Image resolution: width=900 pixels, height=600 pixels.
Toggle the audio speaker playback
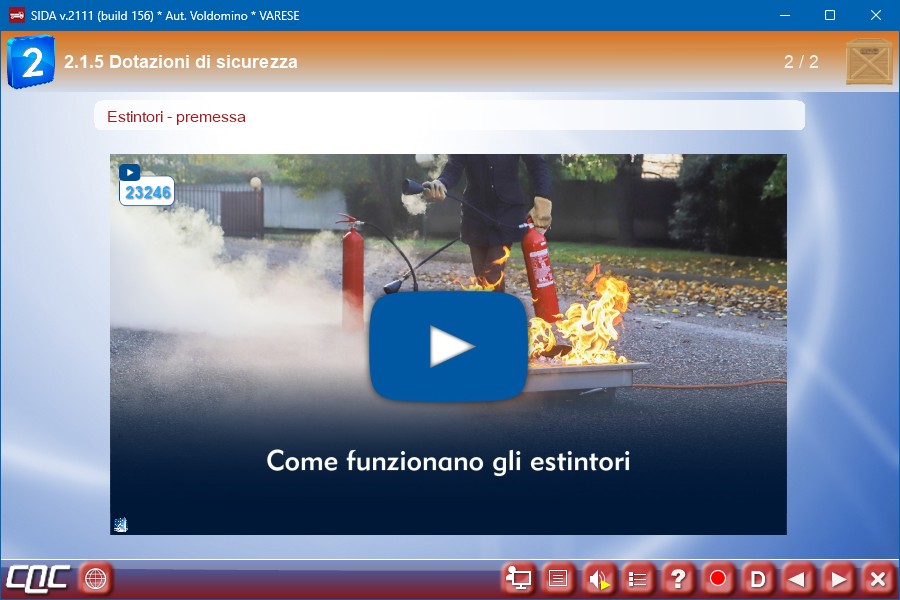(598, 578)
